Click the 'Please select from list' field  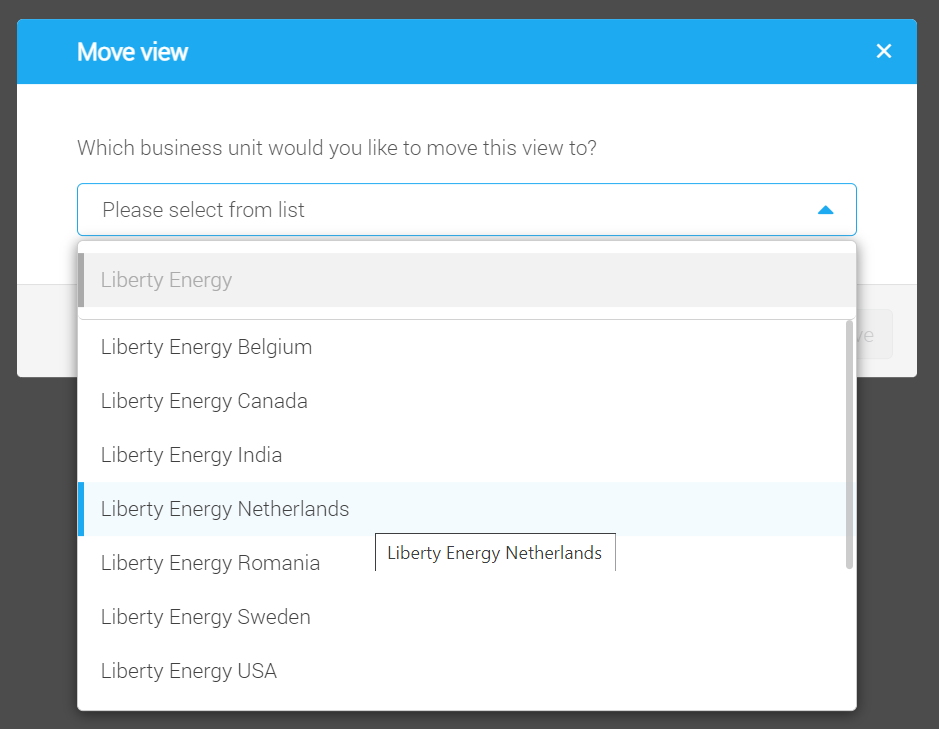[x=467, y=210]
